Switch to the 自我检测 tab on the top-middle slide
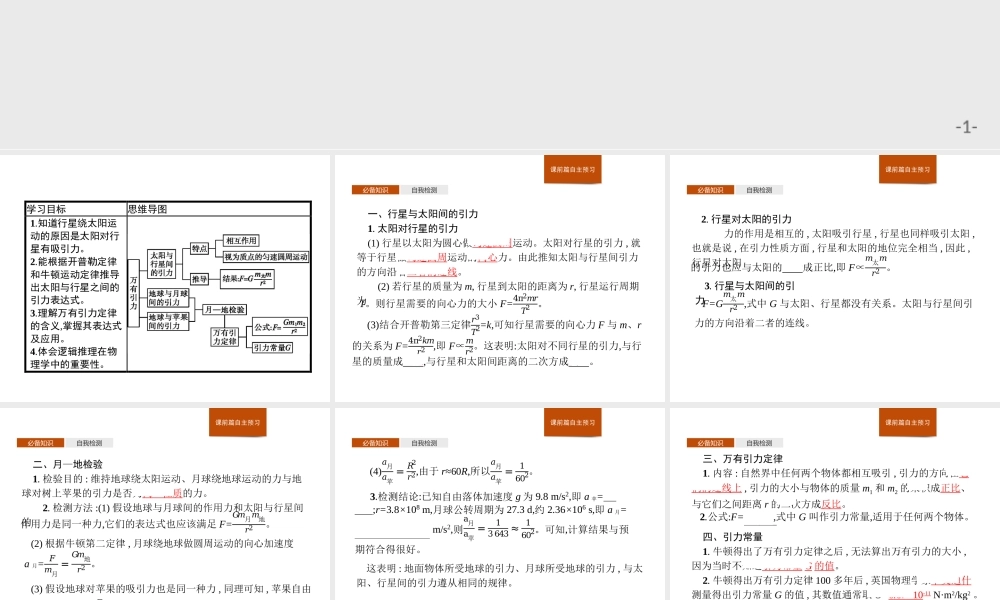Screen dimensions: 1000x600 424,189
